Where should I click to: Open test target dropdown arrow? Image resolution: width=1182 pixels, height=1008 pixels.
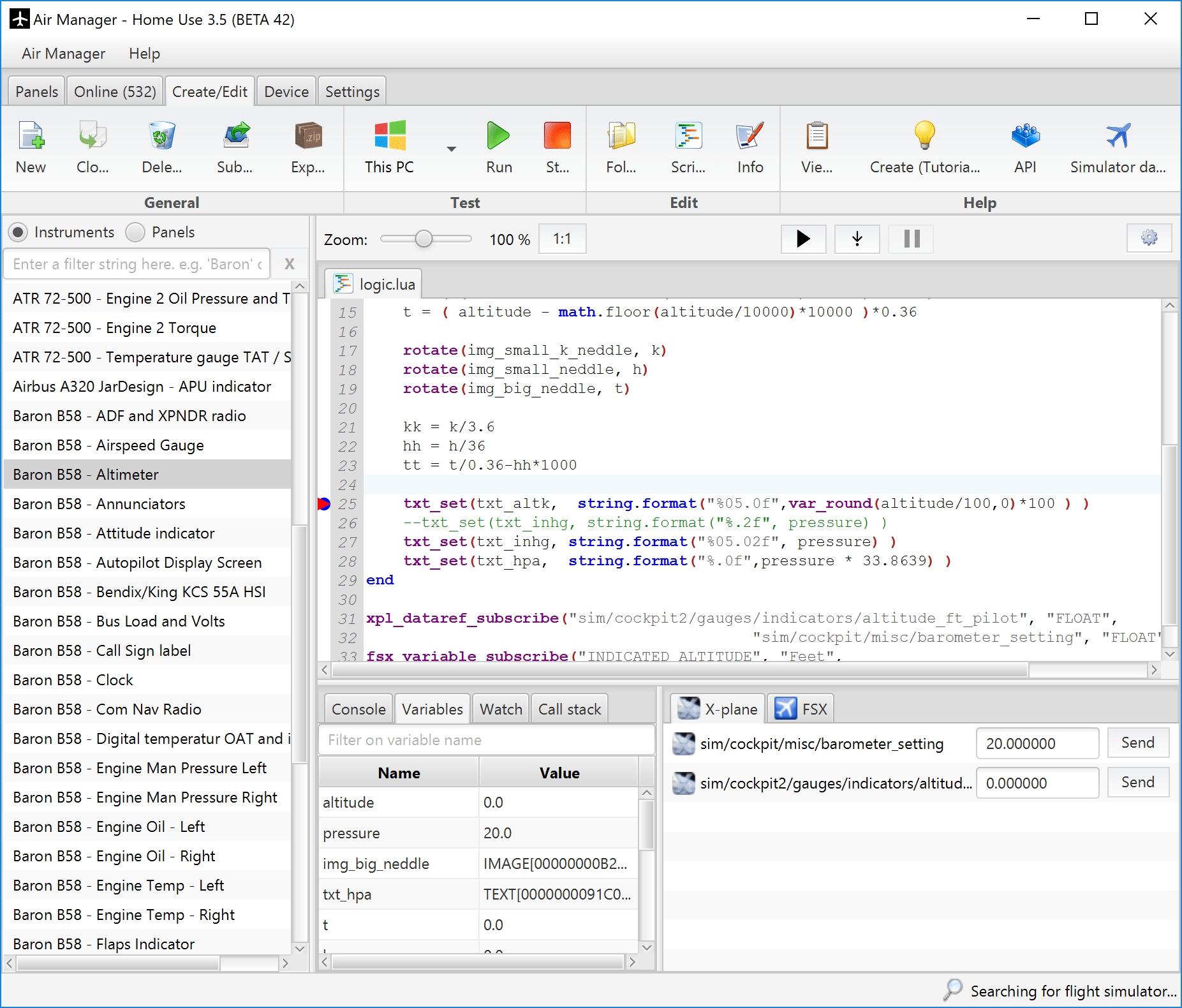452,149
